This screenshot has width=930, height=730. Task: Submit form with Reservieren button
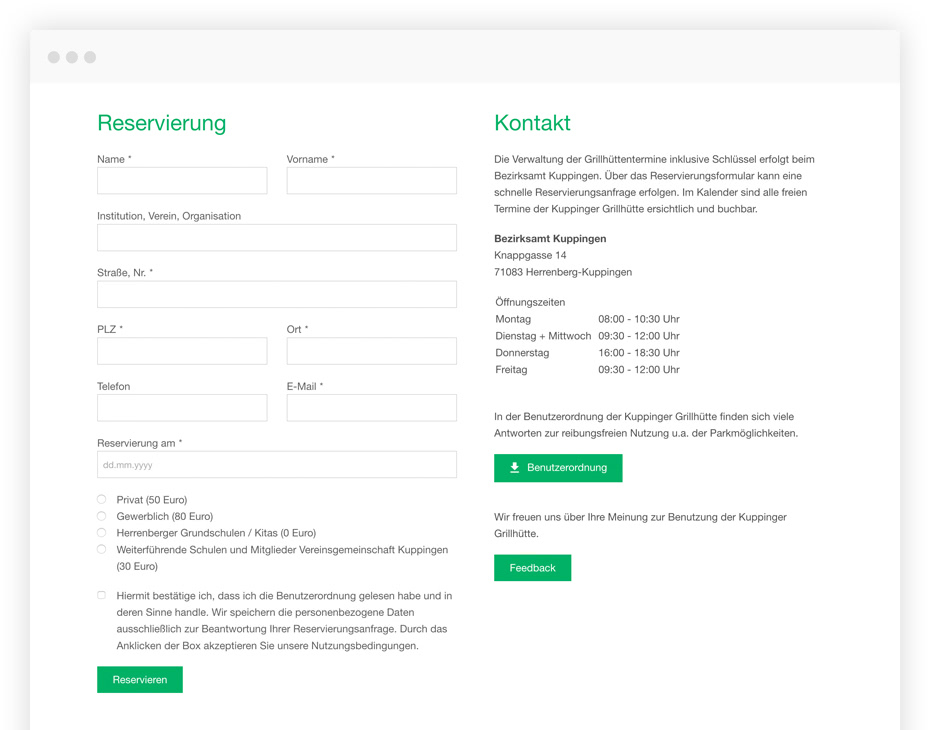pyautogui.click(x=140, y=680)
